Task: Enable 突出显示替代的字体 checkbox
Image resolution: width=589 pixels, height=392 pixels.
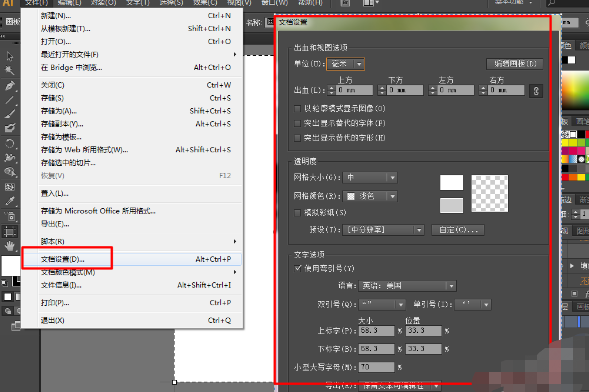Action: 298,123
